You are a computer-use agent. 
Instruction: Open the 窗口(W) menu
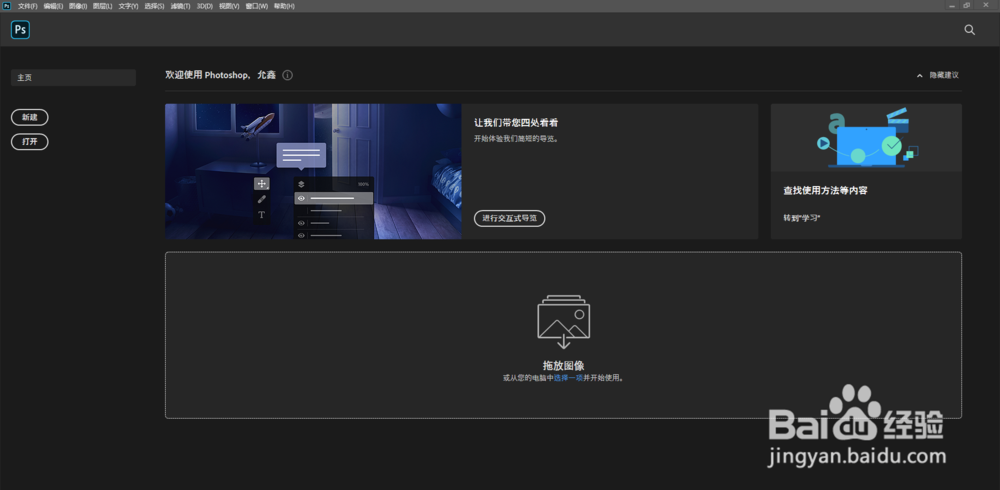[x=256, y=6]
